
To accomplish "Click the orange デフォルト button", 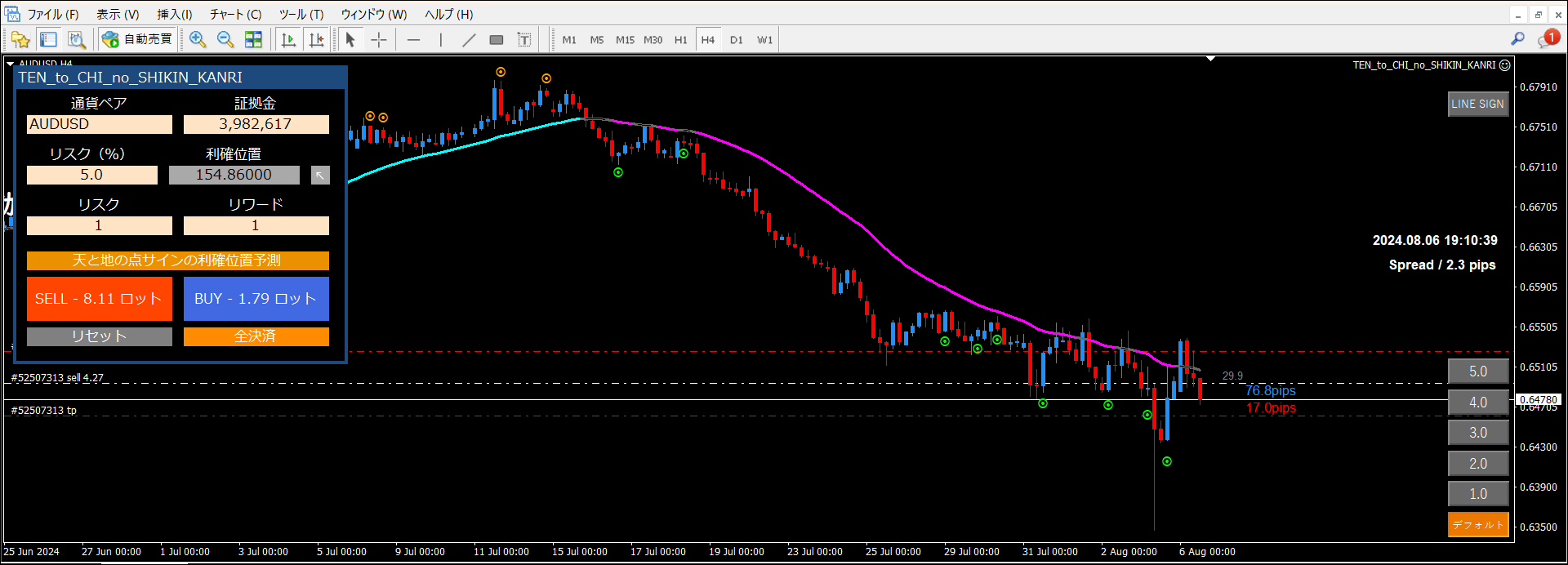I will click(x=1478, y=524).
